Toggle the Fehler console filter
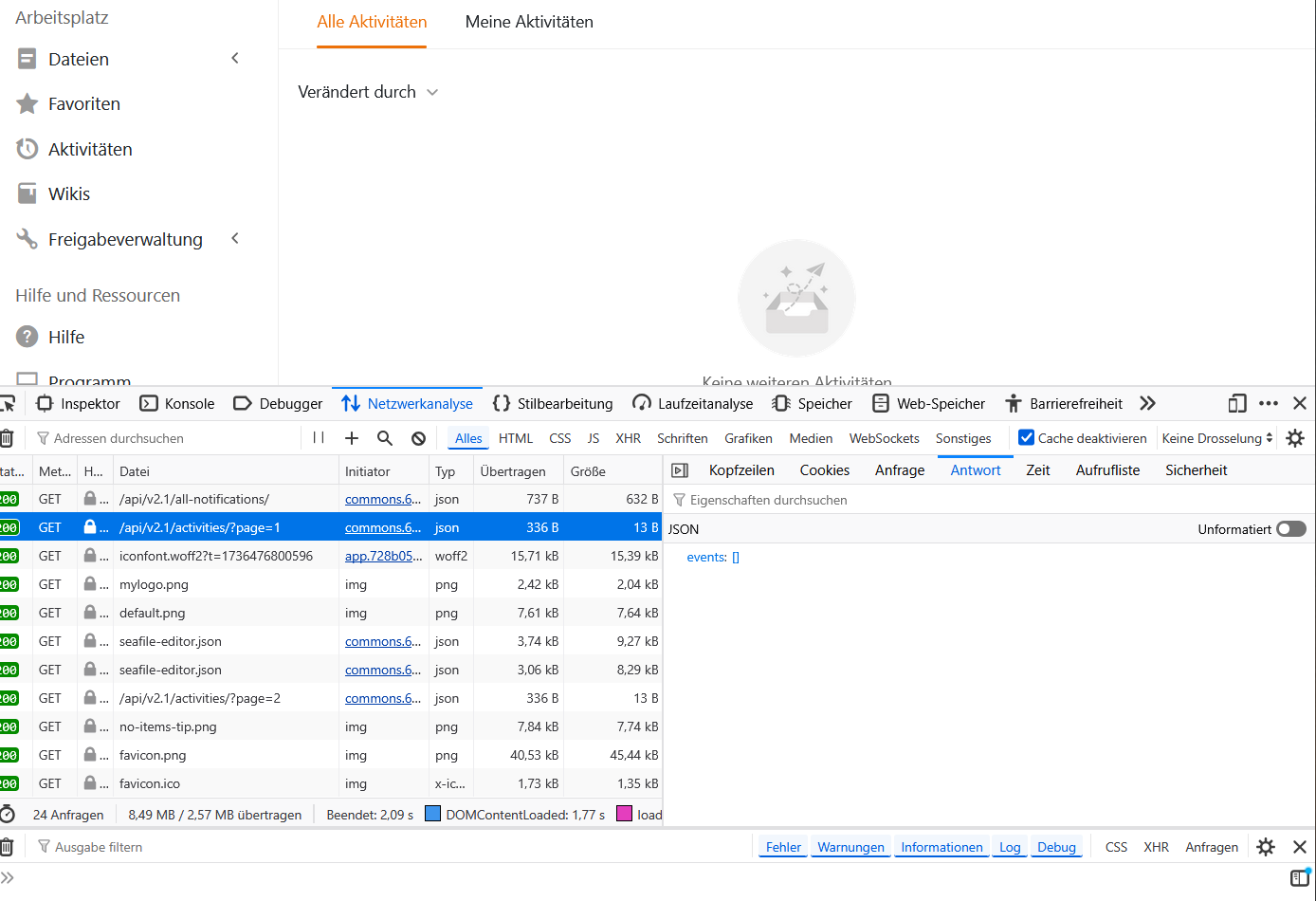Viewport: 1316px width, 901px height. coord(783,847)
